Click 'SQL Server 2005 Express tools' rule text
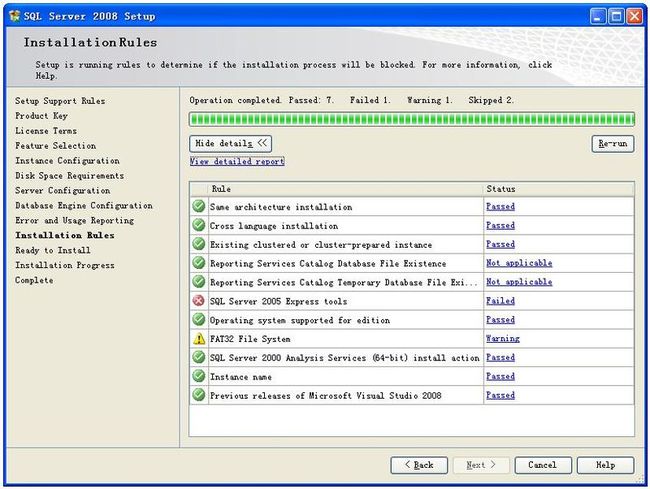This screenshot has width=650, height=489. pyautogui.click(x=279, y=301)
